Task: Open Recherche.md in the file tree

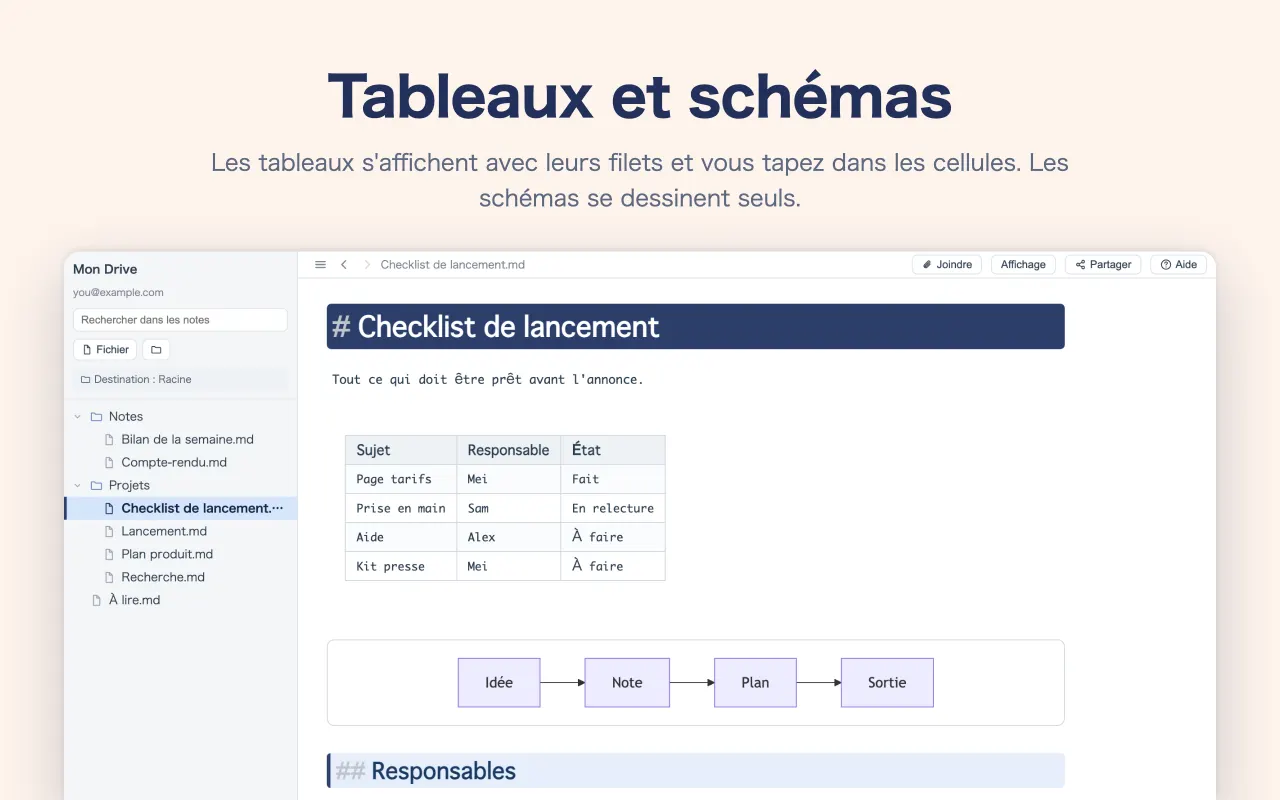Action: [x=181, y=577]
